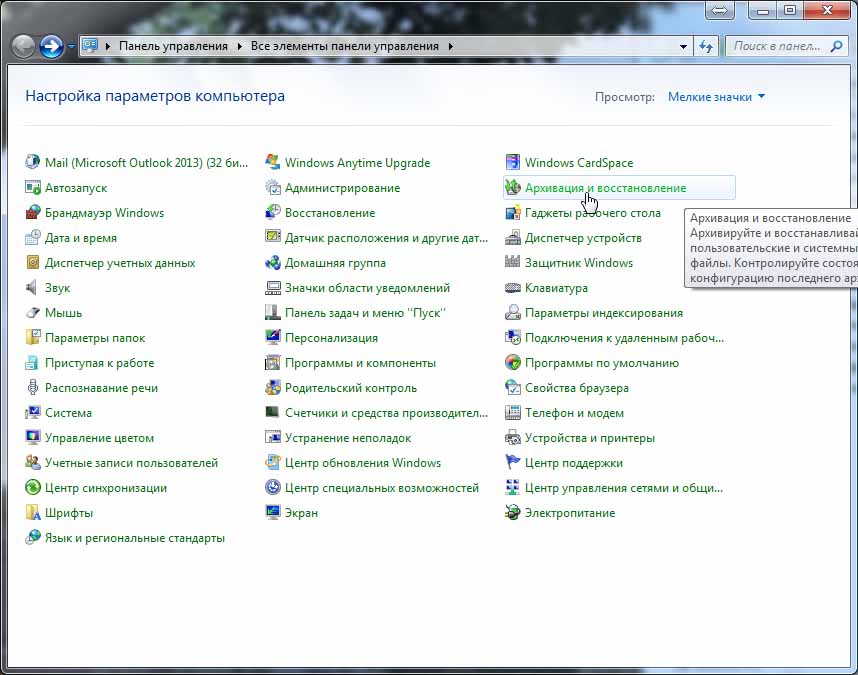Image resolution: width=858 pixels, height=675 pixels.
Task: Click the search magnifier icon
Action: pos(836,46)
